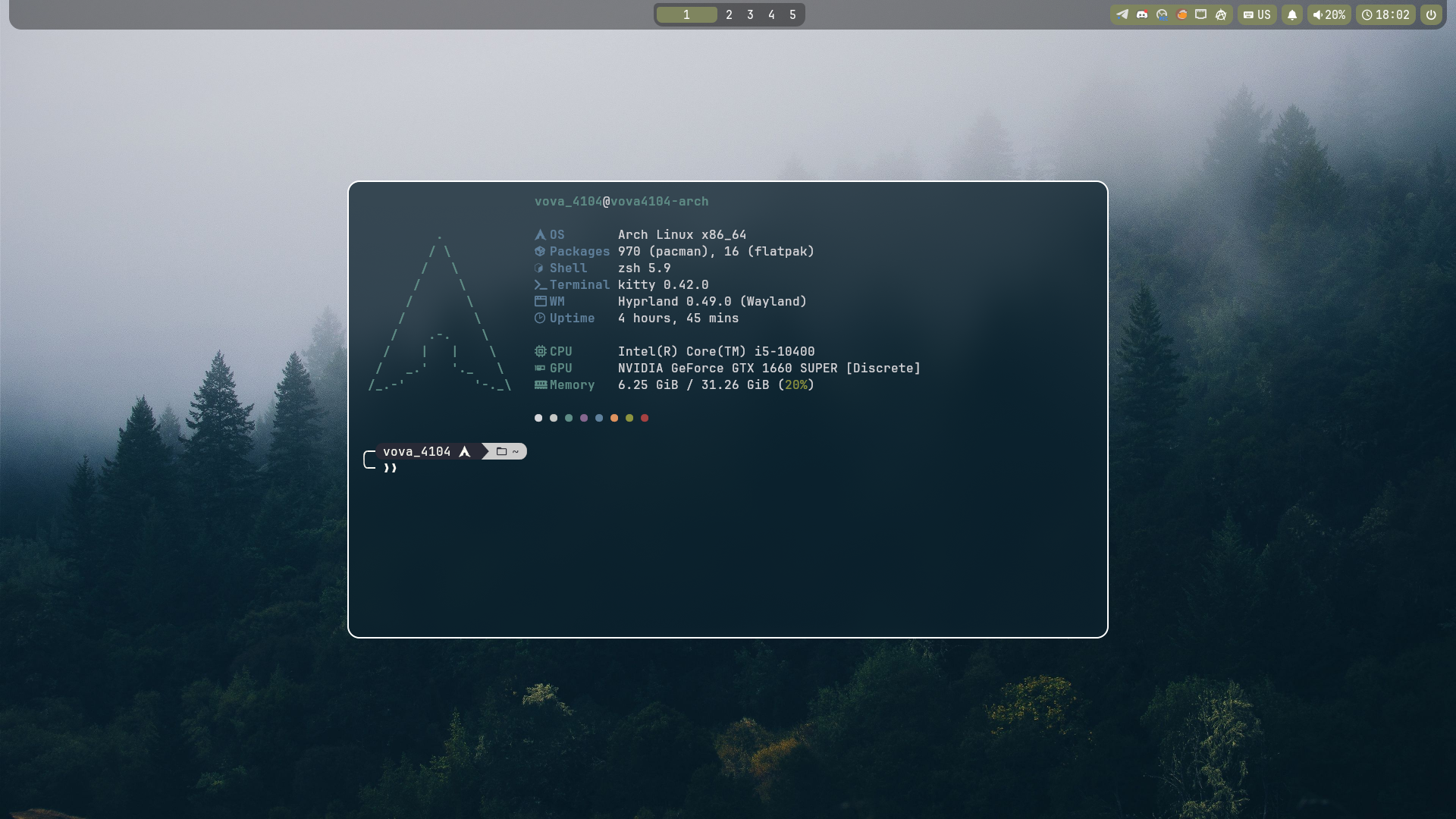Click the Discord tray icon
Screen dimensions: 1456x819
(1142, 14)
